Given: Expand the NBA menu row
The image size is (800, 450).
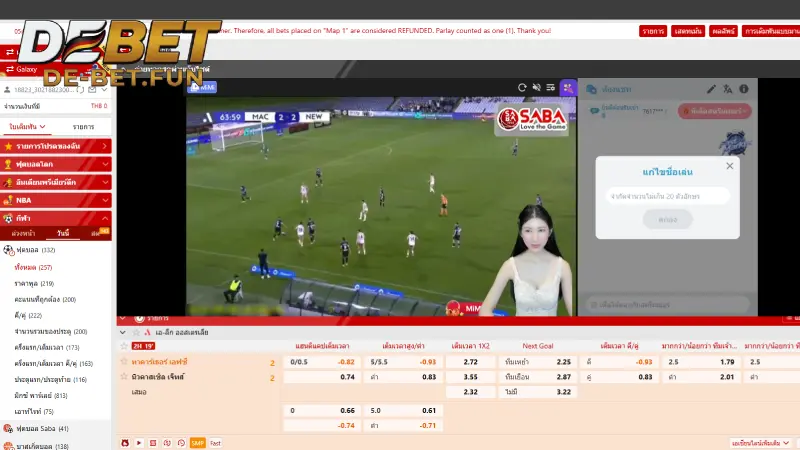Looking at the screenshot, I should pyautogui.click(x=56, y=200).
